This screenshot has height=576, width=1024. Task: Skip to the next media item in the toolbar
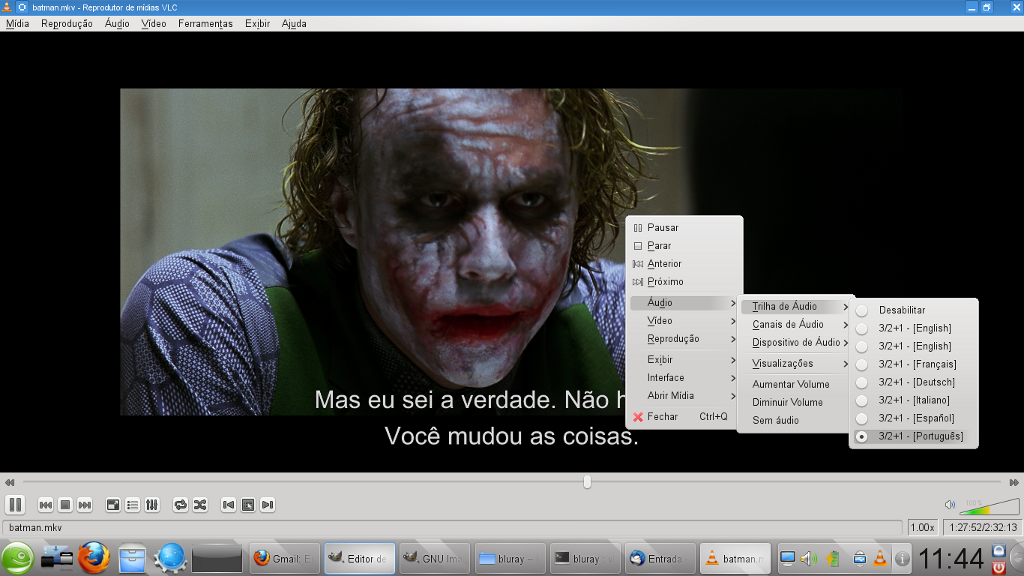[x=85, y=505]
